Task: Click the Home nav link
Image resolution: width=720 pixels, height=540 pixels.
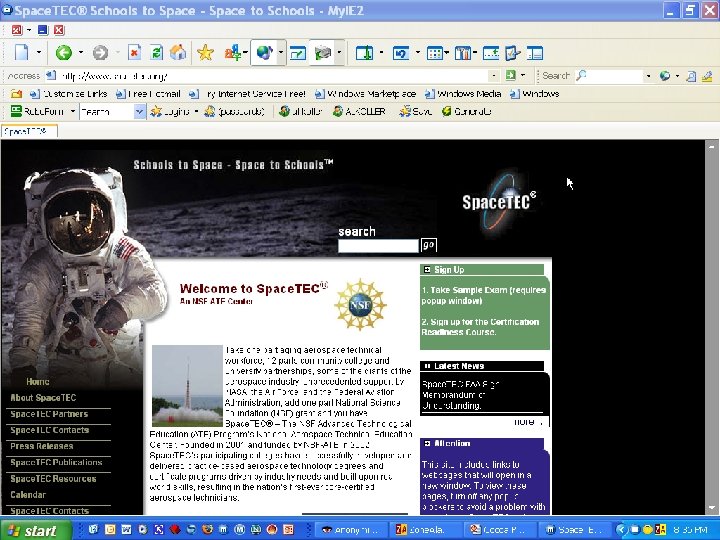Action: [x=38, y=382]
